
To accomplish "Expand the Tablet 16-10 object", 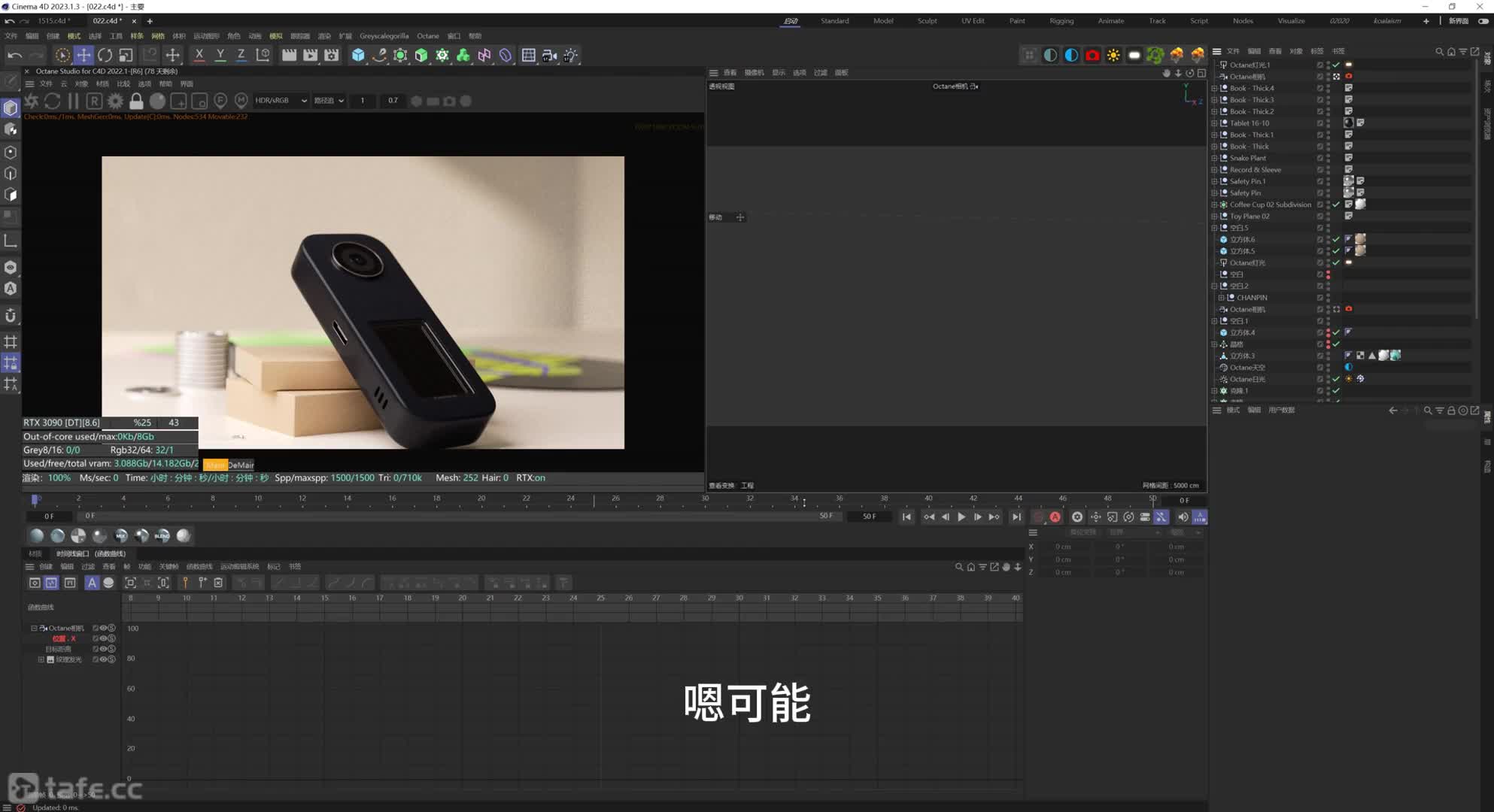I will [x=1214, y=123].
